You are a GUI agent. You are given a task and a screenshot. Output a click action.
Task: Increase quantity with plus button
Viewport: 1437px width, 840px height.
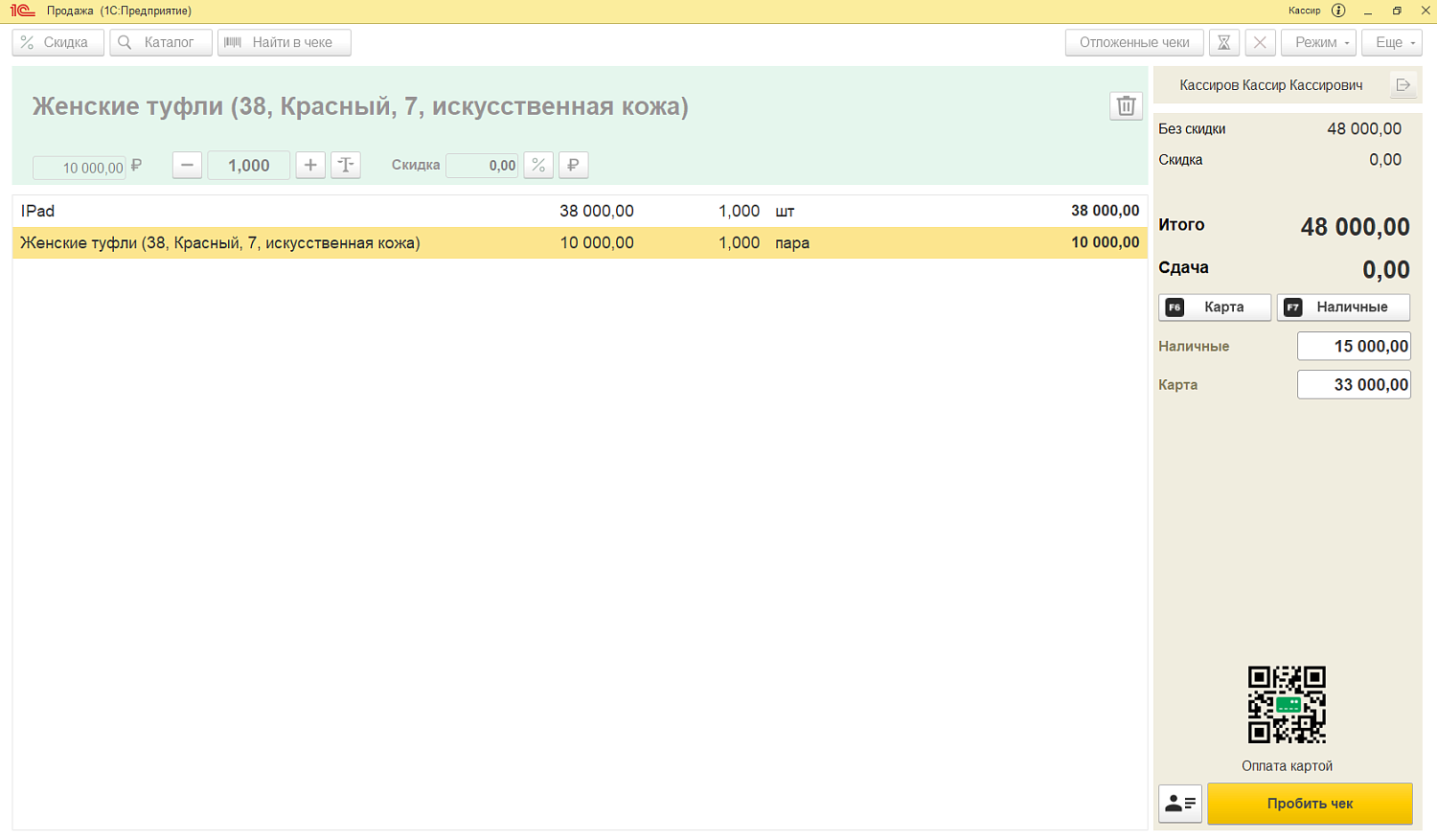coord(310,166)
